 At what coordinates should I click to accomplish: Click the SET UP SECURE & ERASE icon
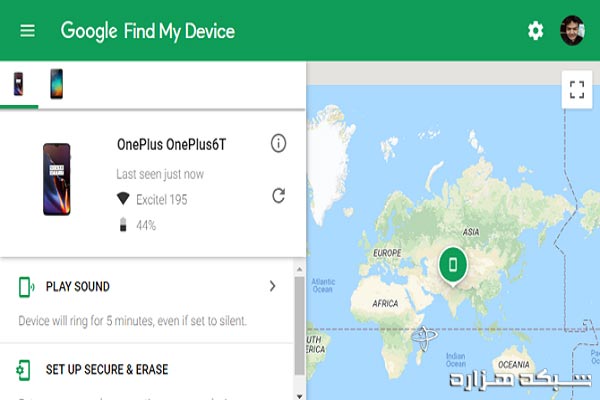23,370
